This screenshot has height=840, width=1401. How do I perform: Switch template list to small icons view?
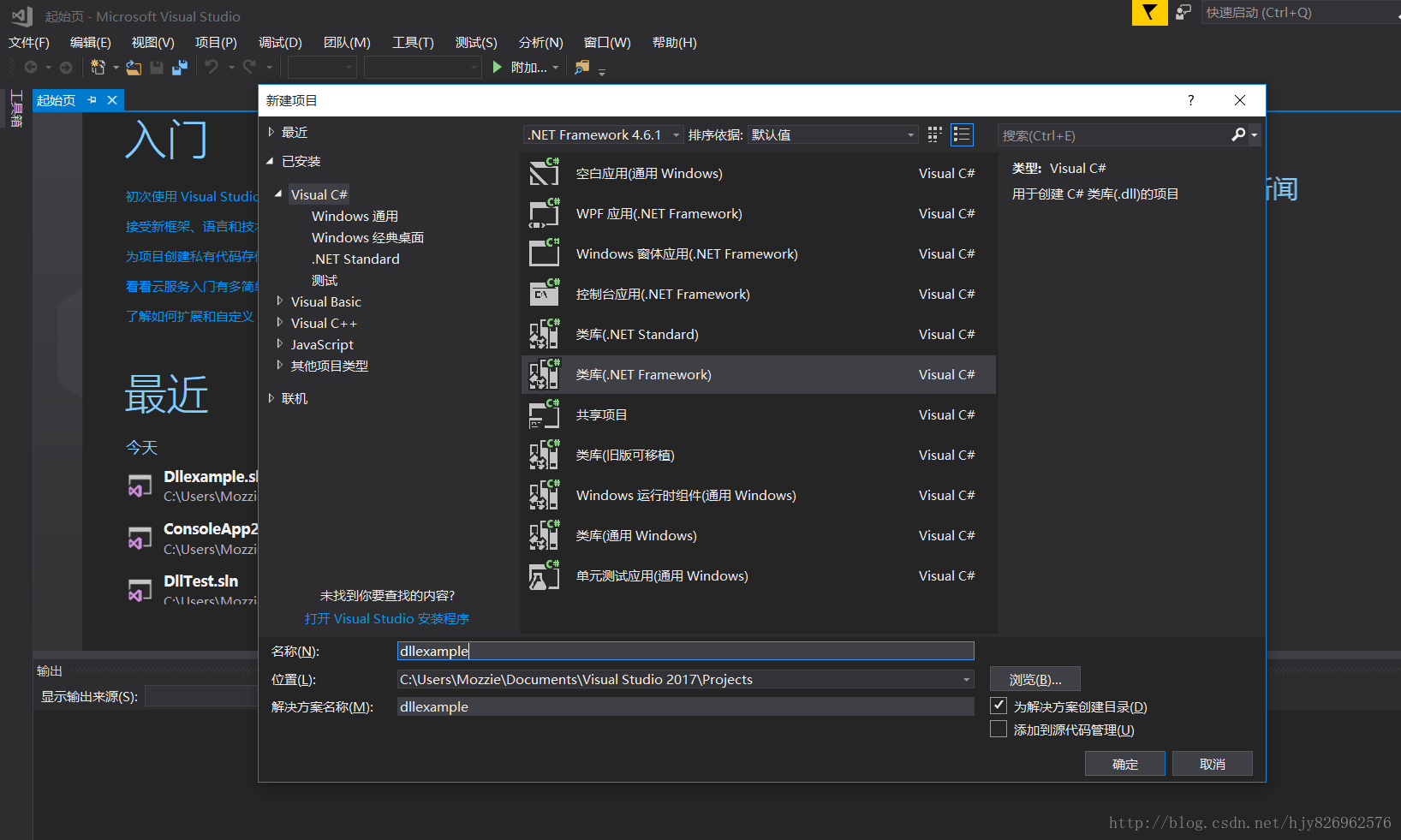(934, 134)
